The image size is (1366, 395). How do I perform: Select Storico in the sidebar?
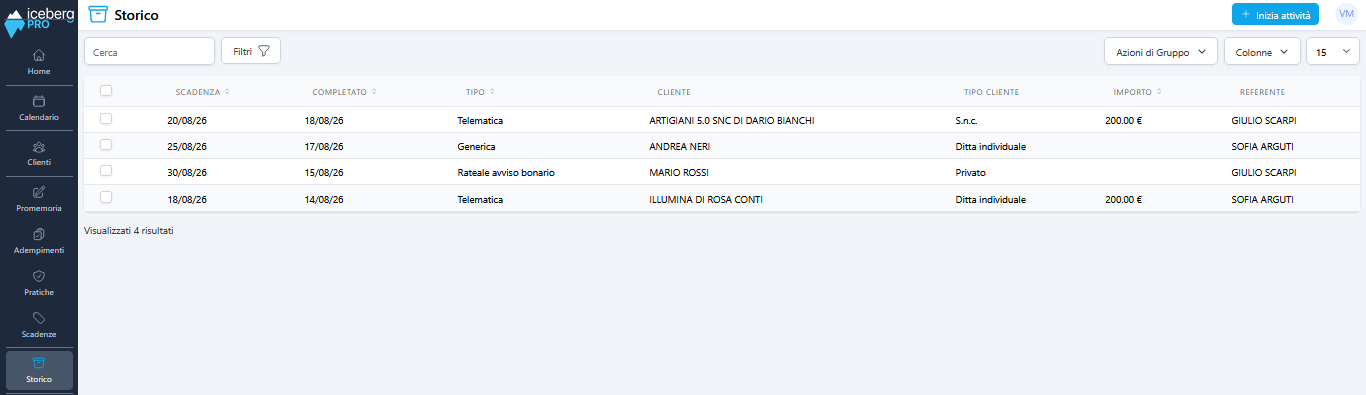click(39, 370)
